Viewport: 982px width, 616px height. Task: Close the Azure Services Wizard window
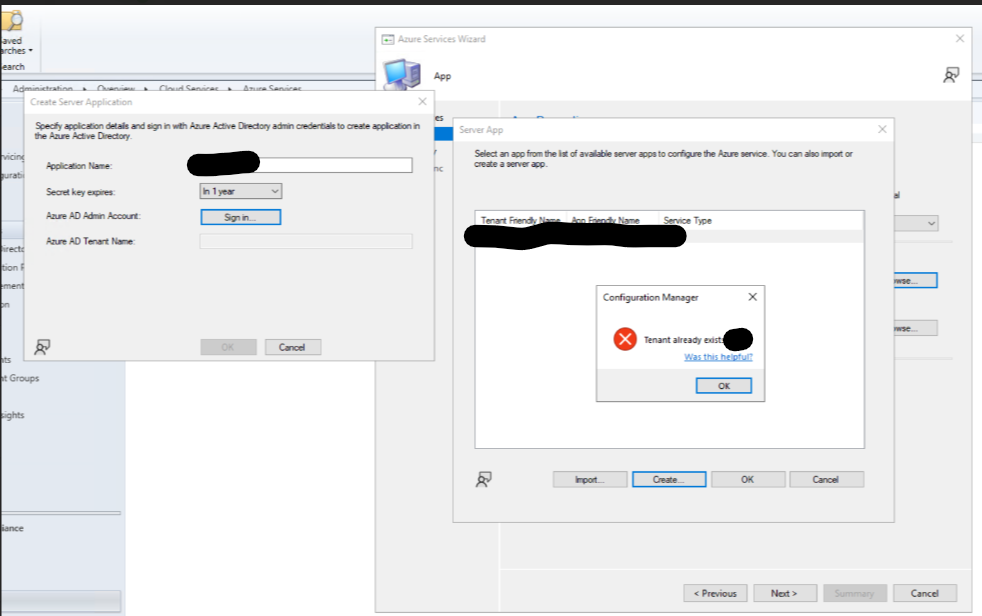[x=959, y=39]
